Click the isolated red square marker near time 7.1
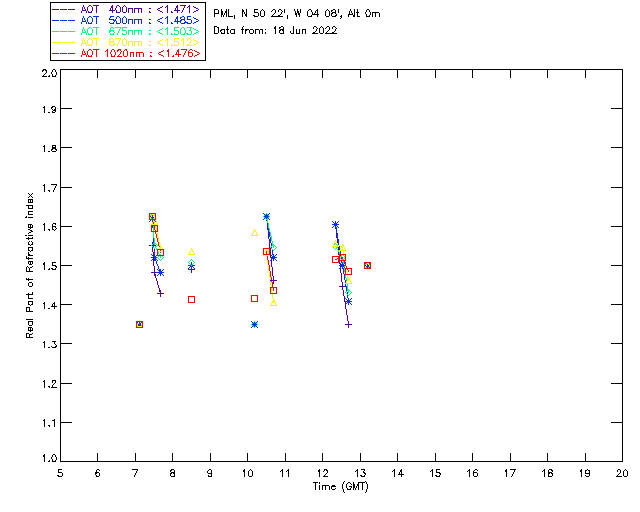 pos(139,325)
